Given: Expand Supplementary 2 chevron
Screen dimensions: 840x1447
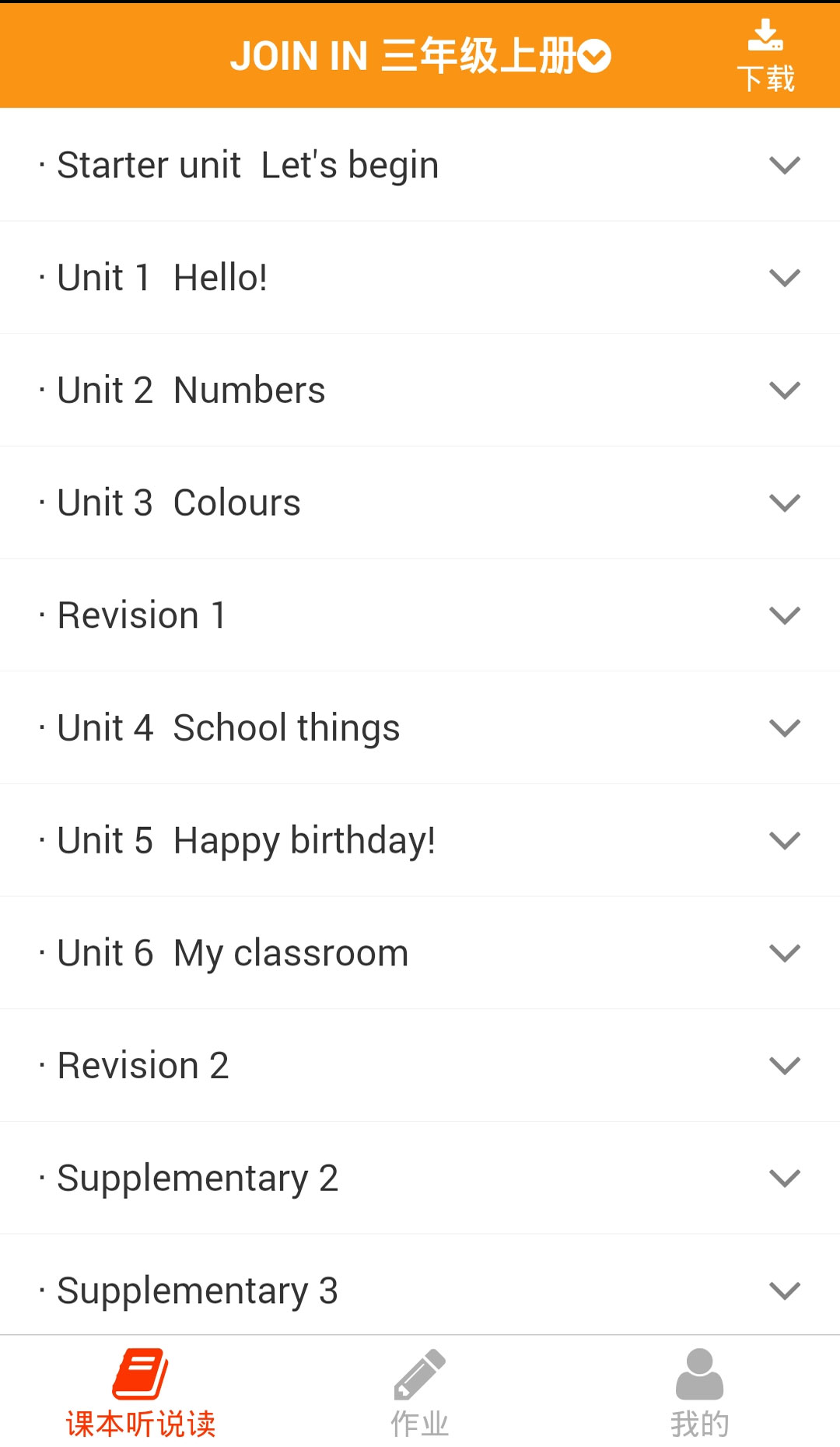Looking at the screenshot, I should click(x=784, y=1178).
